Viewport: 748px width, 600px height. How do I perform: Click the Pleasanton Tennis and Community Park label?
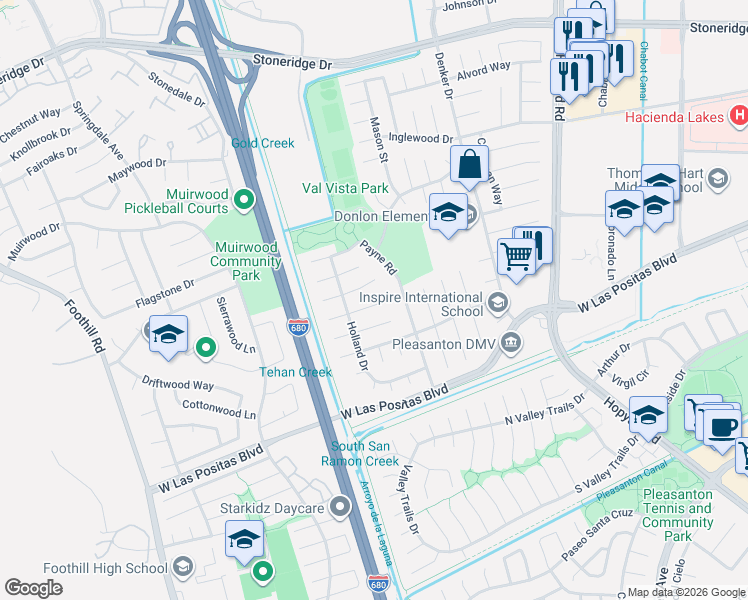[677, 515]
